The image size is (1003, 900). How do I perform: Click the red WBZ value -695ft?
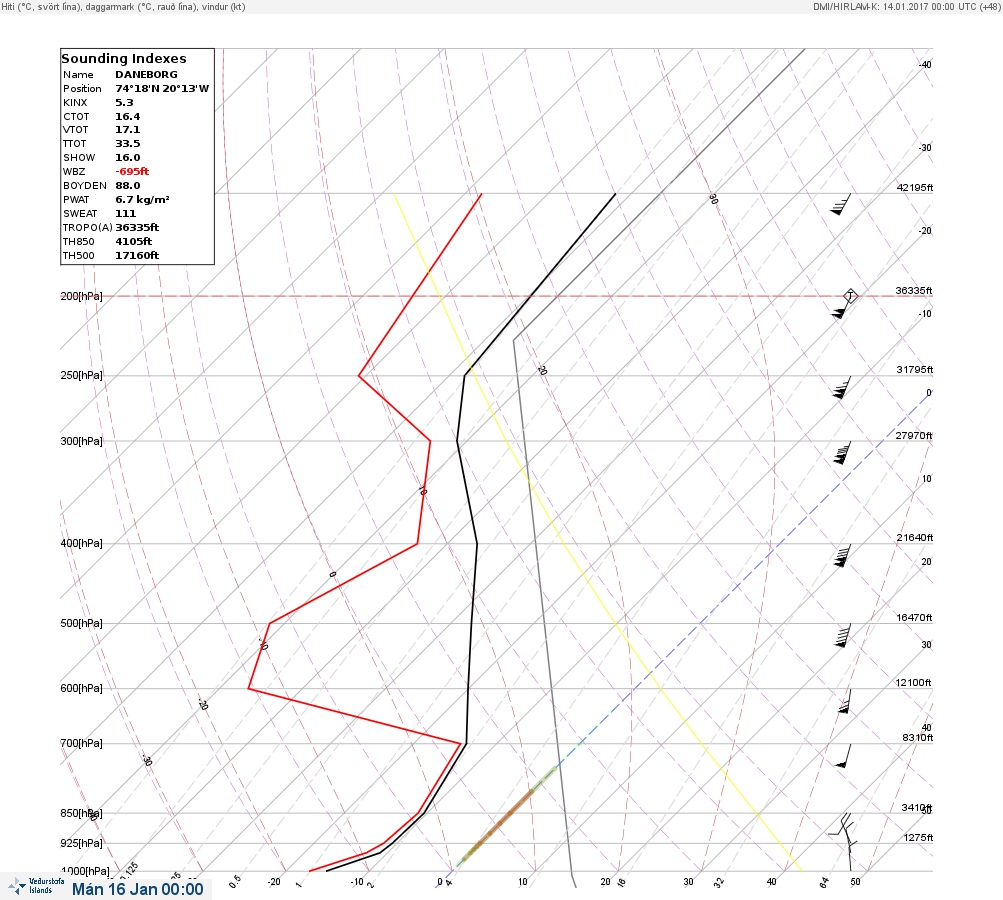point(132,171)
